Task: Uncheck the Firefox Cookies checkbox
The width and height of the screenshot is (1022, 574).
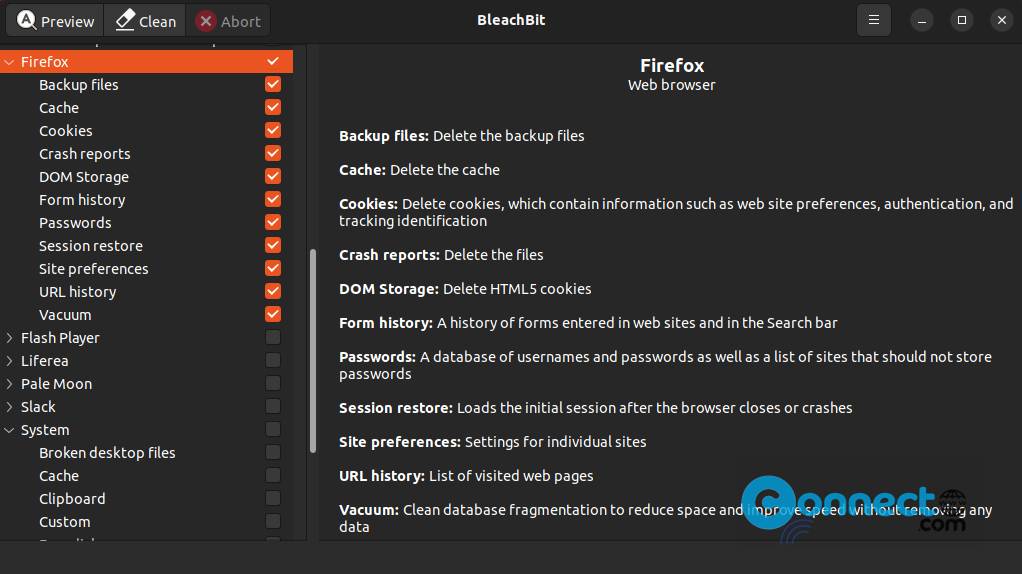Action: click(x=273, y=130)
